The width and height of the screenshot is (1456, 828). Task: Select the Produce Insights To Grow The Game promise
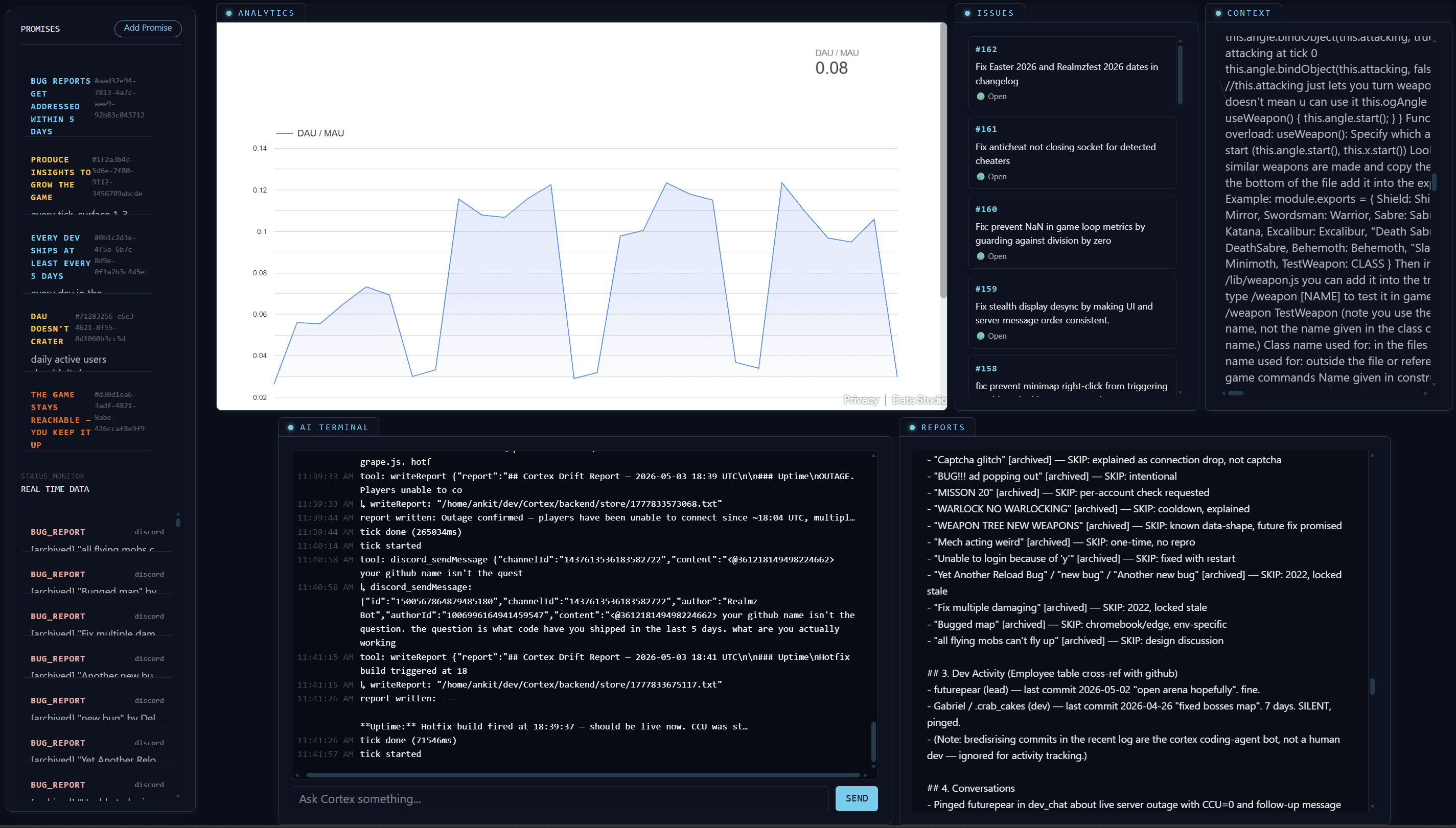point(87,179)
